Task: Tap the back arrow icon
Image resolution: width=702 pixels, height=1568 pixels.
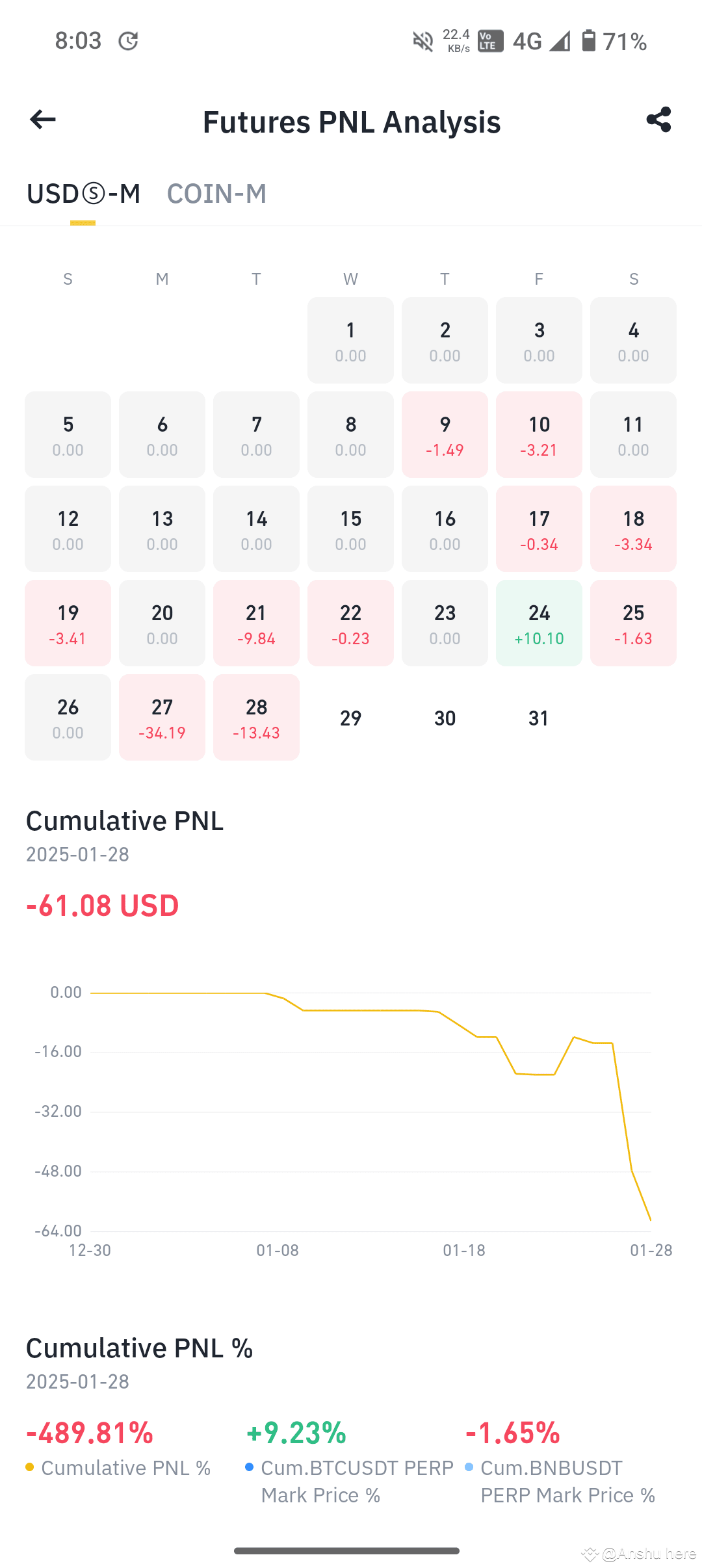Action: [x=43, y=120]
